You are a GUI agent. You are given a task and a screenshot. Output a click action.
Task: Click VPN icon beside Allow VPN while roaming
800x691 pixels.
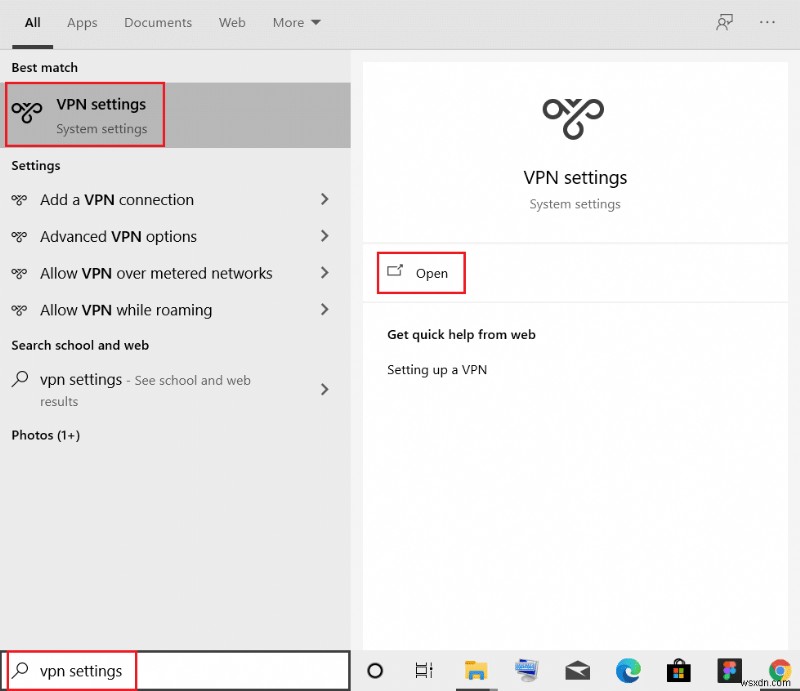19,310
